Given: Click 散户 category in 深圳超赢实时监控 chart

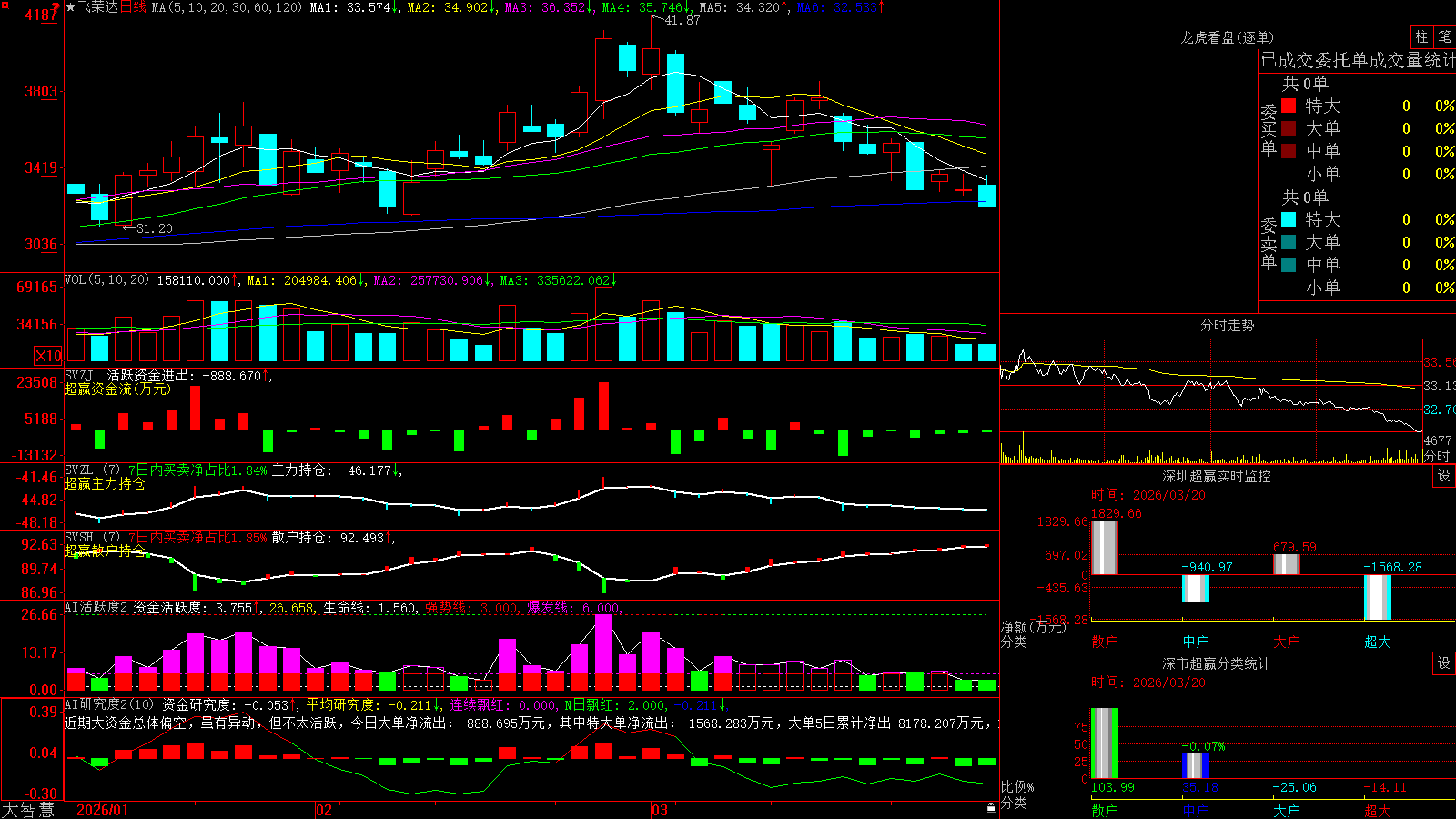Looking at the screenshot, I should (1105, 642).
